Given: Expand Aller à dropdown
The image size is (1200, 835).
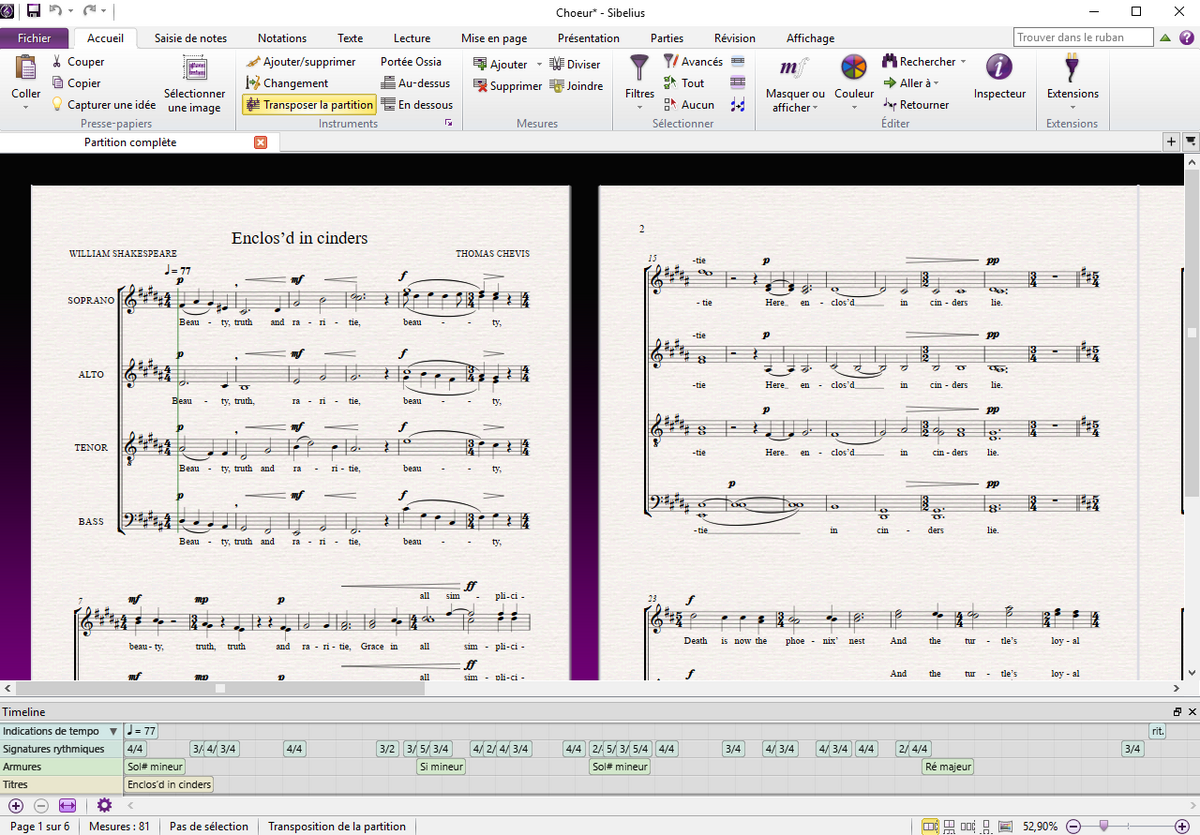Looking at the screenshot, I should 936,83.
